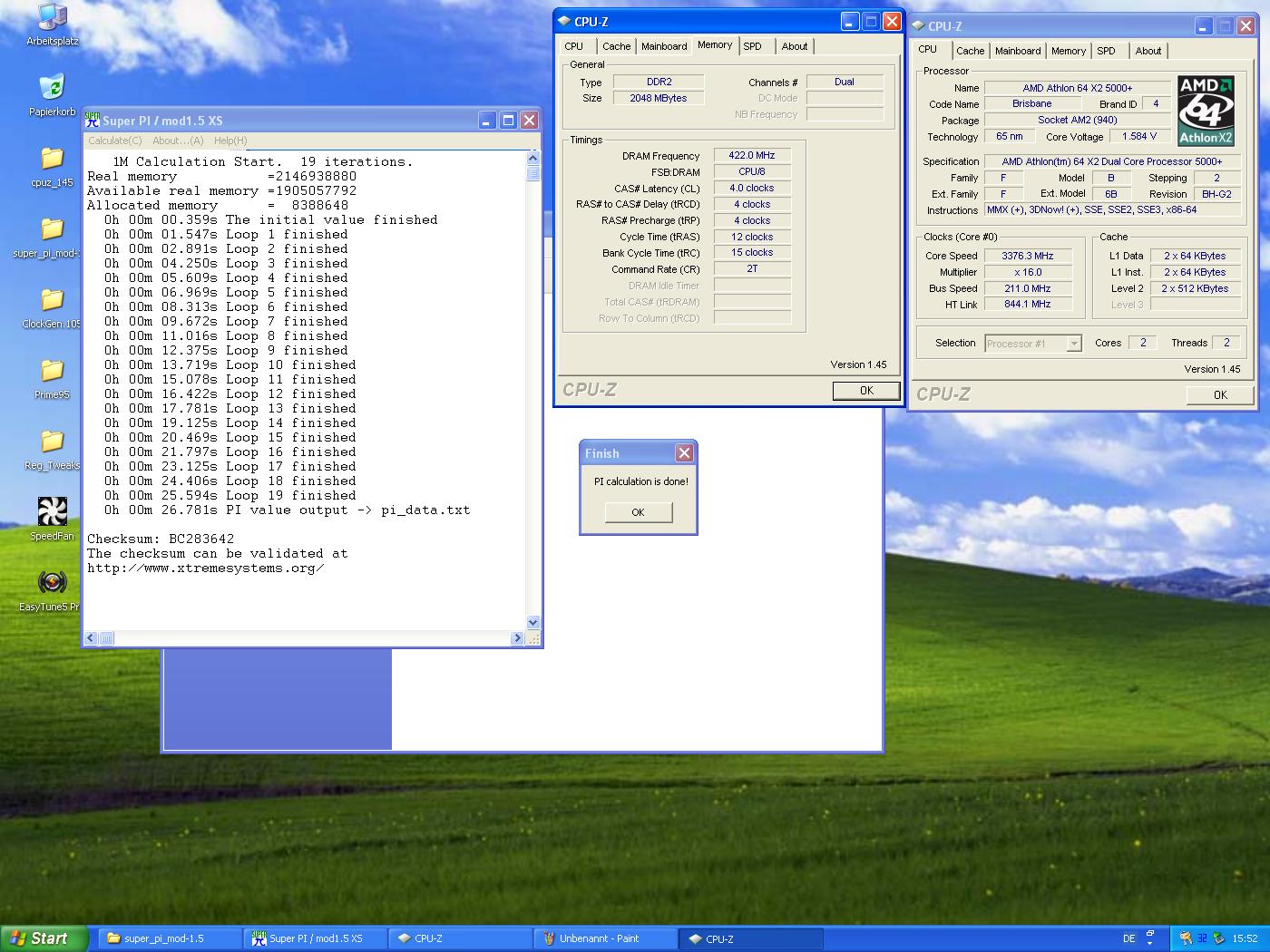Open SPD tab in right CPU-Z window
This screenshot has width=1270, height=952.
coord(1106,51)
